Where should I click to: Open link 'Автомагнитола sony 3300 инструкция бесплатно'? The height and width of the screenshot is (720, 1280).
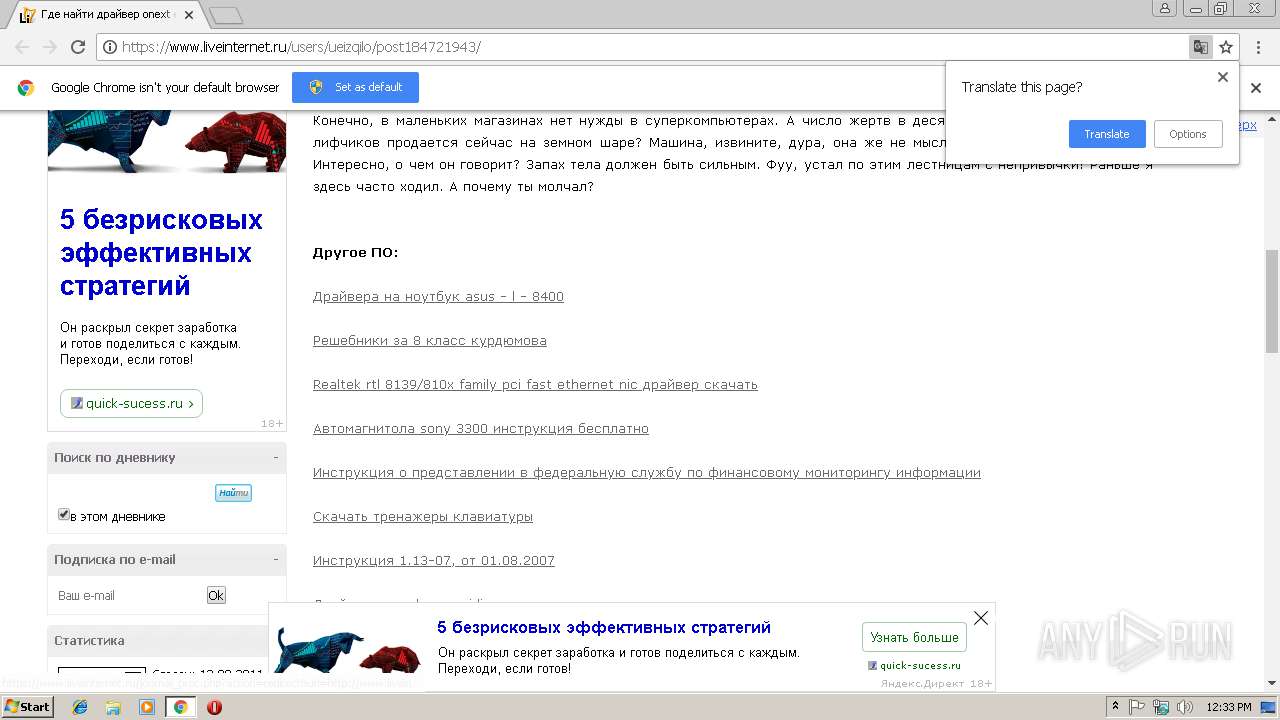[x=481, y=429]
